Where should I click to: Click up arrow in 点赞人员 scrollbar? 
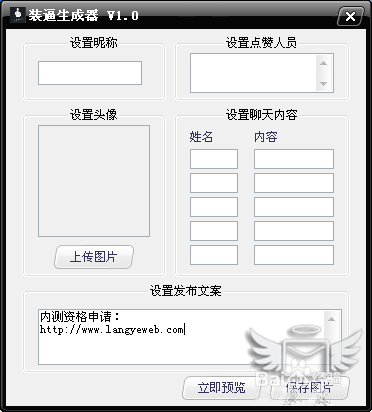(323, 63)
